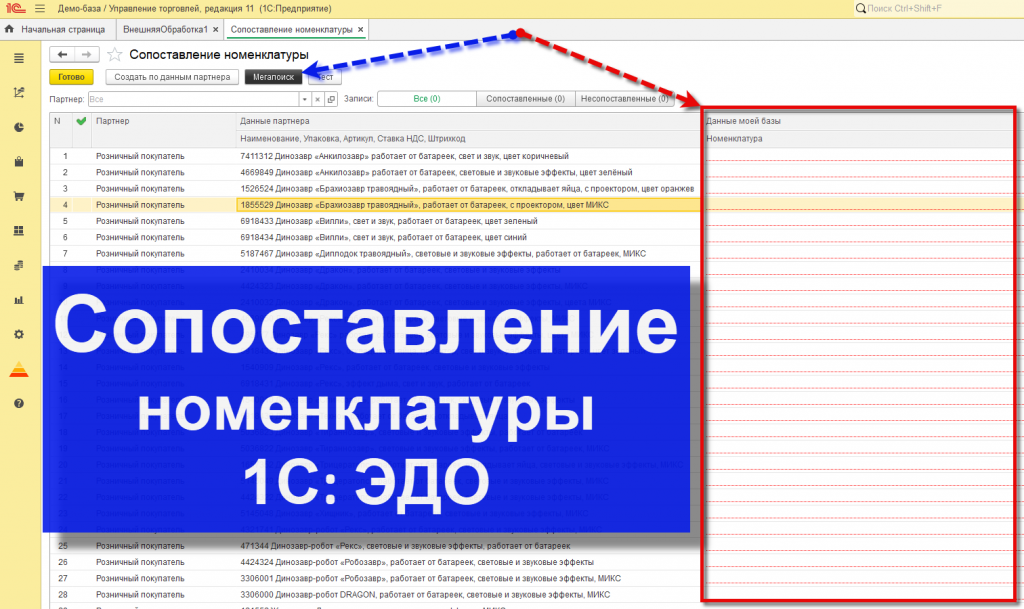The image size is (1024, 609).
Task: Click row number 5 cell
Action: coord(65,221)
